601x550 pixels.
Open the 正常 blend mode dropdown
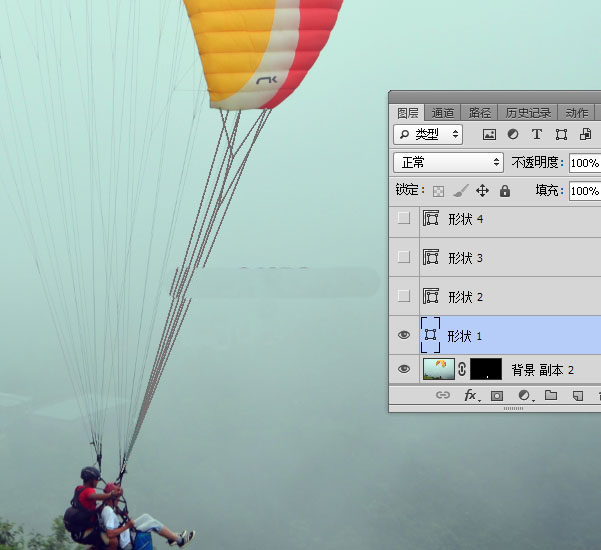(449, 162)
